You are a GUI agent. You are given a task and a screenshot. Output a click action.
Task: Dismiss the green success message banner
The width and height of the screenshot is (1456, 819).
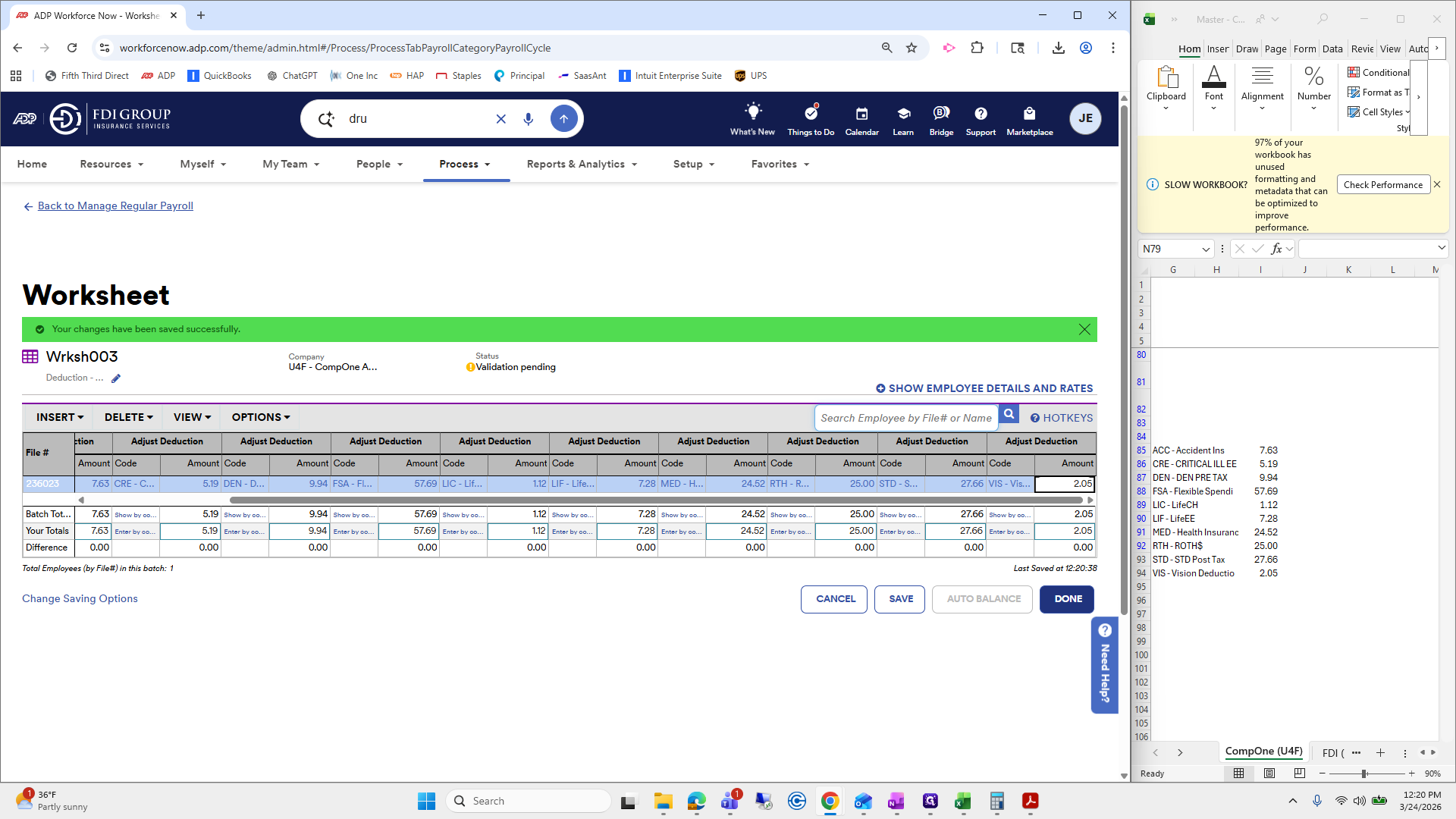click(x=1084, y=329)
